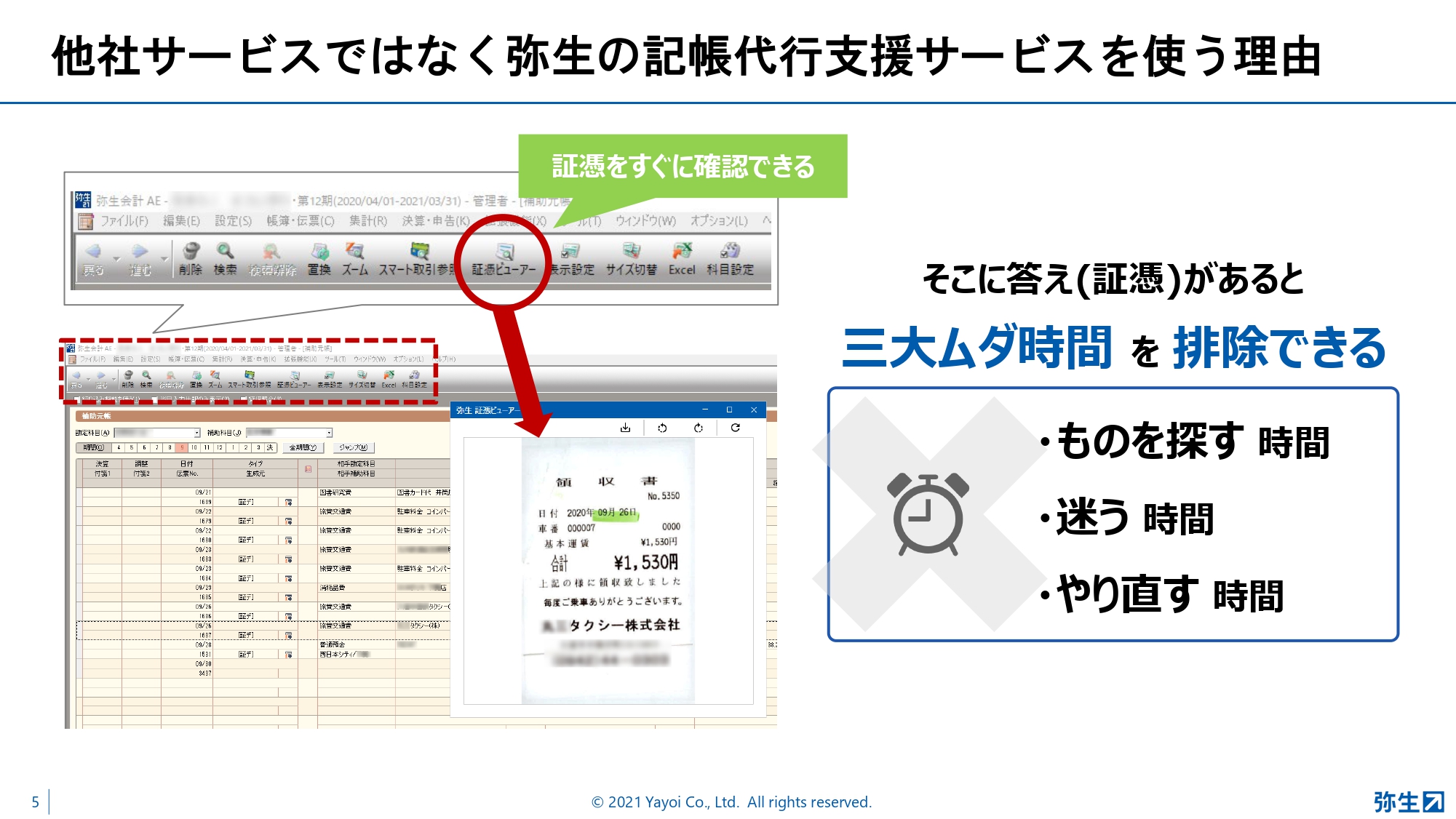Close the 証憑ビューアー window

(x=754, y=410)
